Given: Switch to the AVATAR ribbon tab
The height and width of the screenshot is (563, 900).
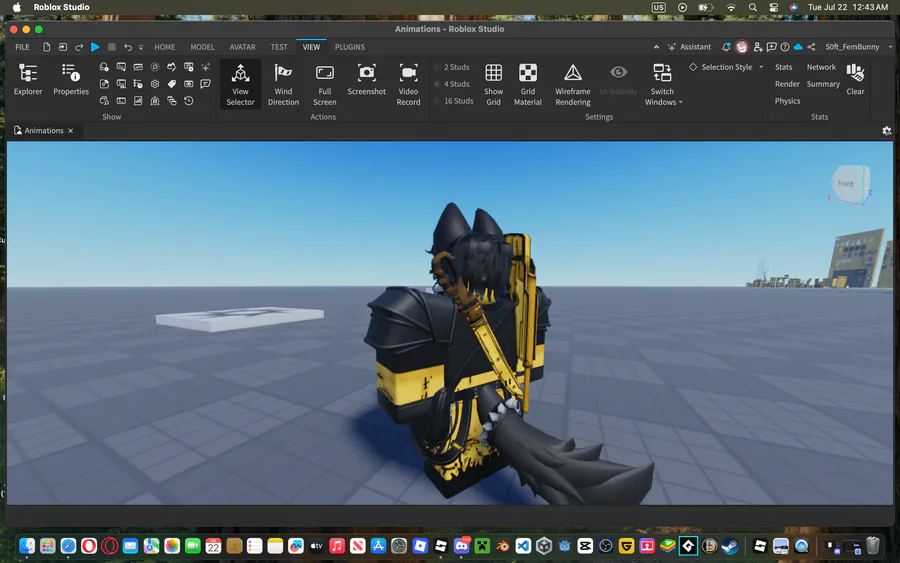Looking at the screenshot, I should tap(242, 47).
